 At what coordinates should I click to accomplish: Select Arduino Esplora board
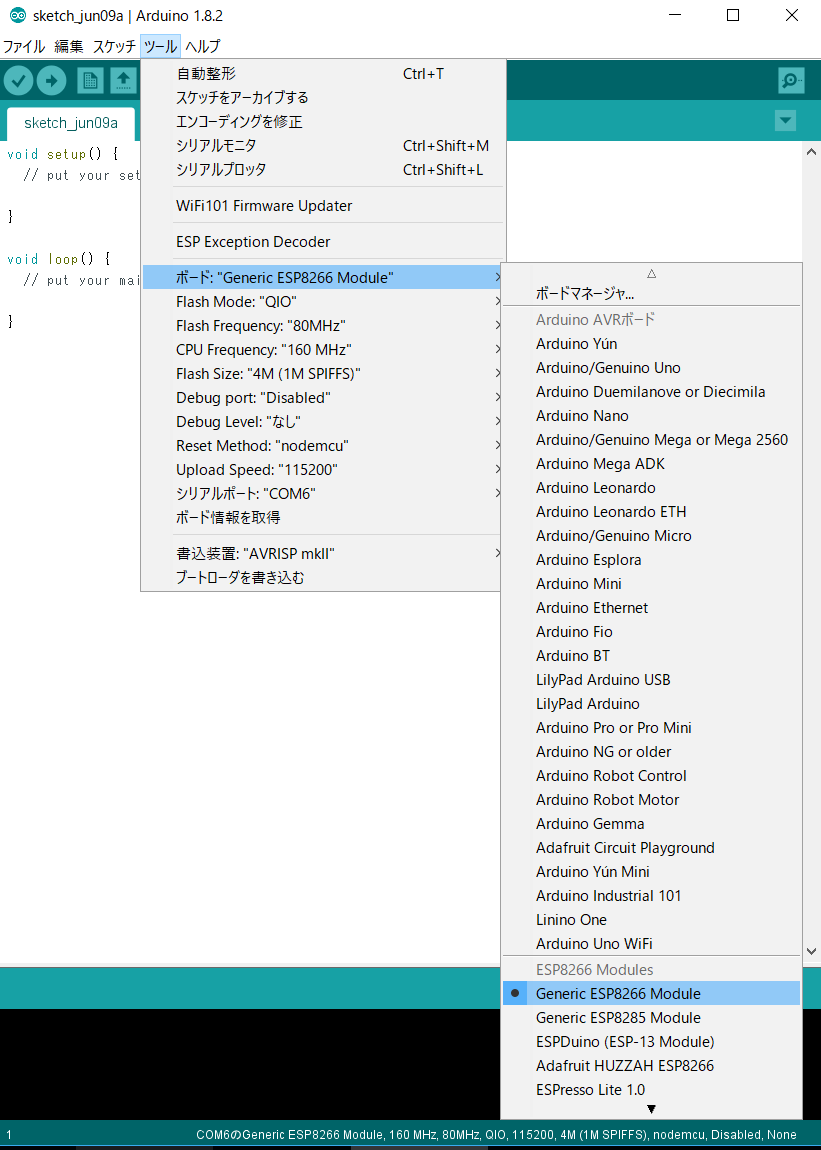coord(652,560)
